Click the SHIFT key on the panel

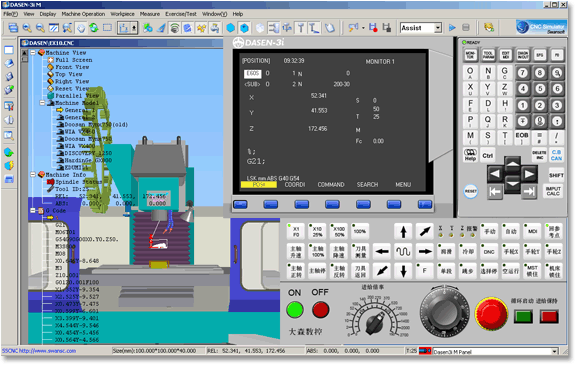(556, 175)
